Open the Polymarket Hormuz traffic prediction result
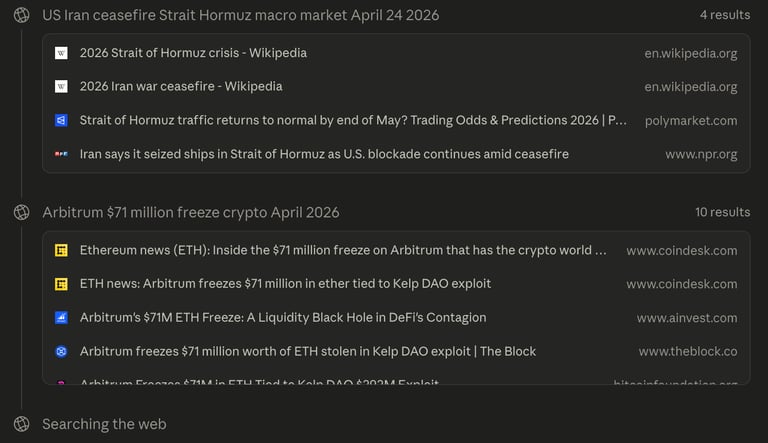This screenshot has width=768, height=443. pos(353,121)
